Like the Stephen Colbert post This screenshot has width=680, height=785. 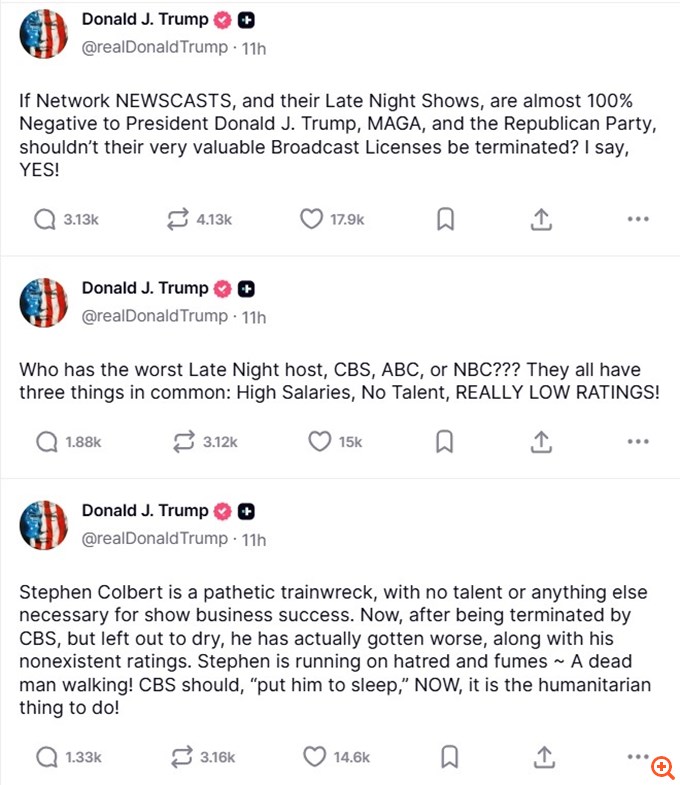click(x=315, y=757)
